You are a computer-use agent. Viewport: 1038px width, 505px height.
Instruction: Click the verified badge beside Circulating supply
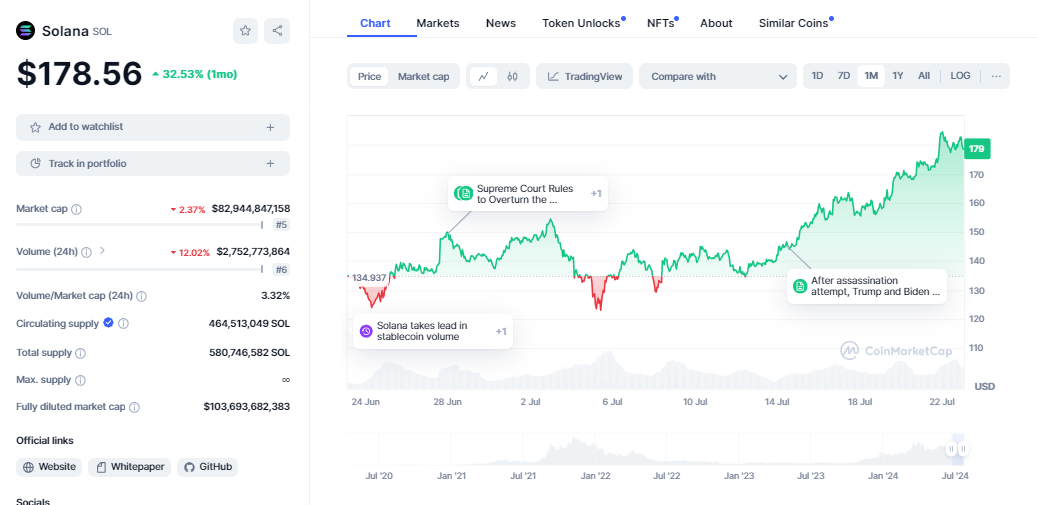pyautogui.click(x=109, y=323)
